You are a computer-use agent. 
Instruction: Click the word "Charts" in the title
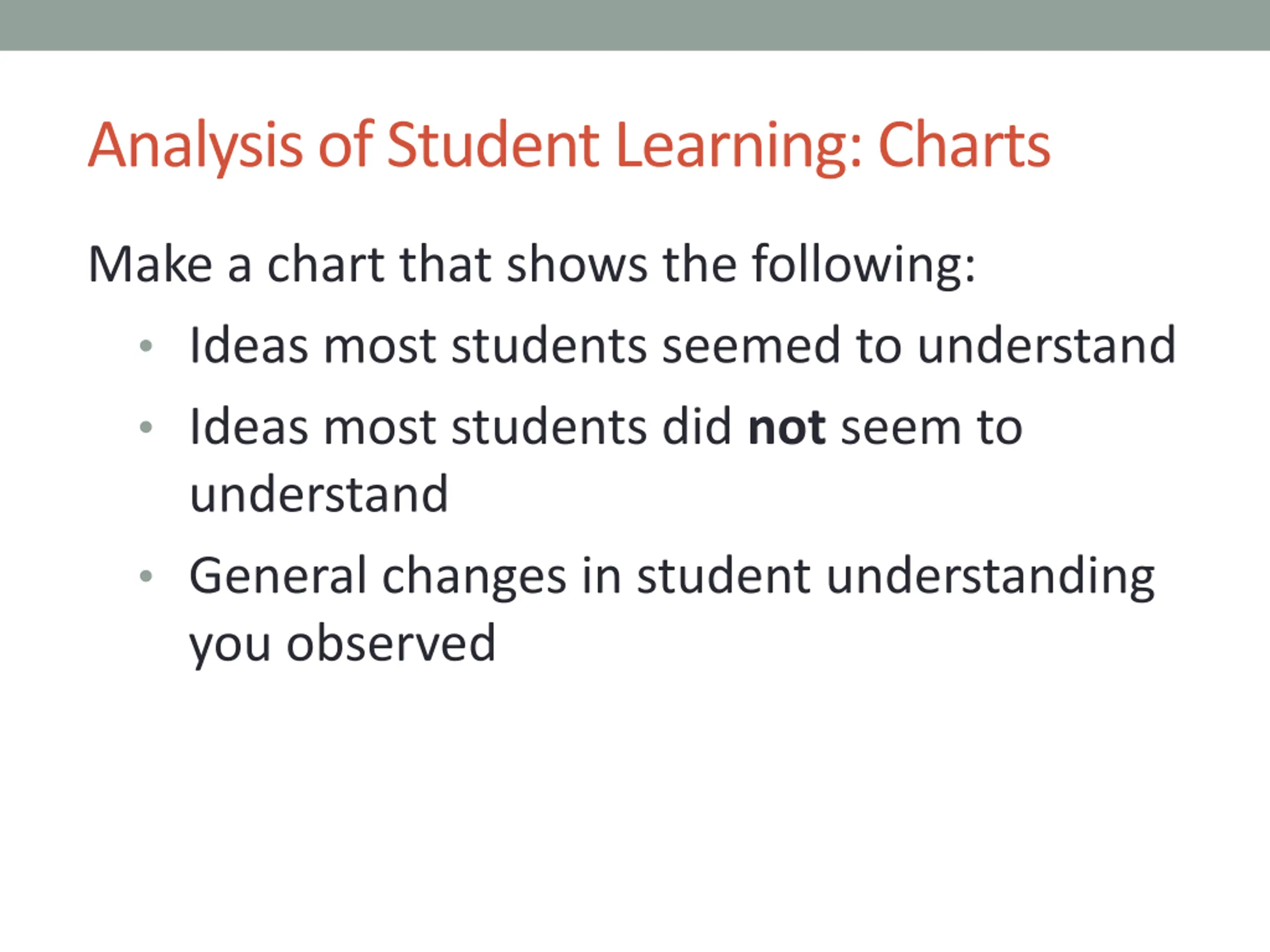tap(964, 146)
